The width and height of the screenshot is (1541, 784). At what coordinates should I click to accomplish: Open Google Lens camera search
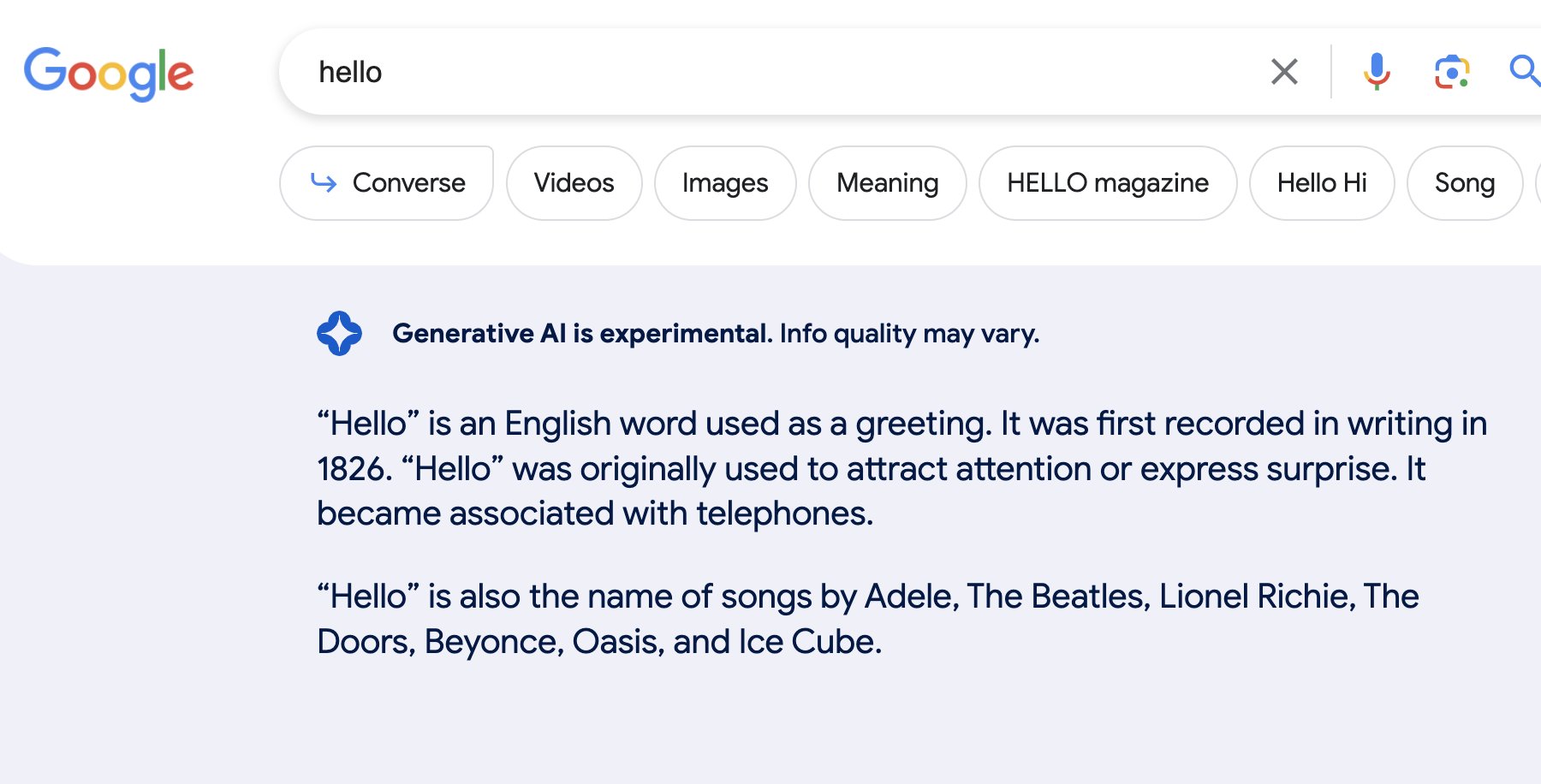(1452, 72)
